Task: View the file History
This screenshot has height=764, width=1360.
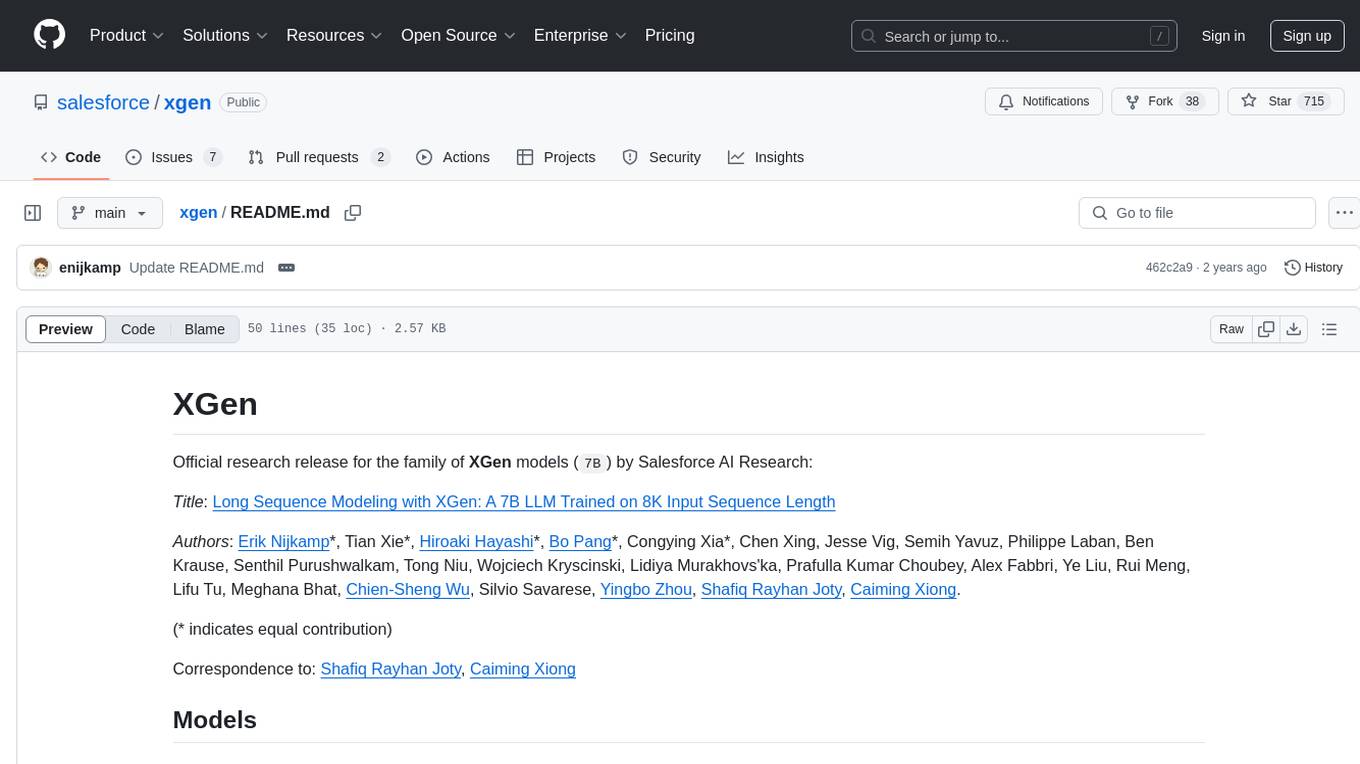Action: click(1313, 267)
